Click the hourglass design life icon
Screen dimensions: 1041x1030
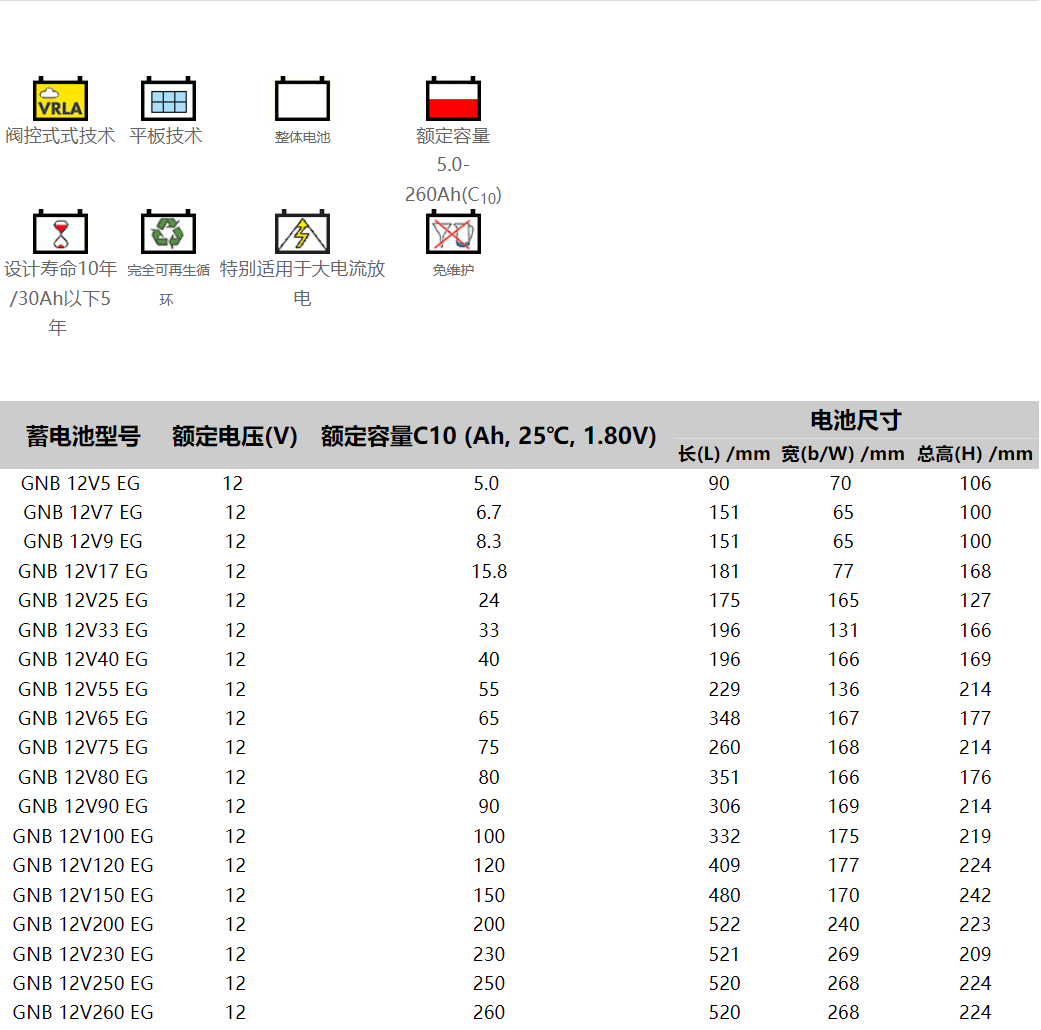tap(60, 232)
